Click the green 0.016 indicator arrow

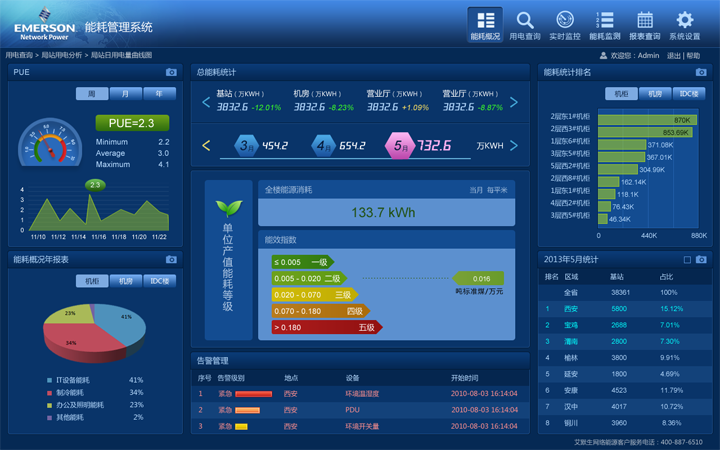point(478,278)
